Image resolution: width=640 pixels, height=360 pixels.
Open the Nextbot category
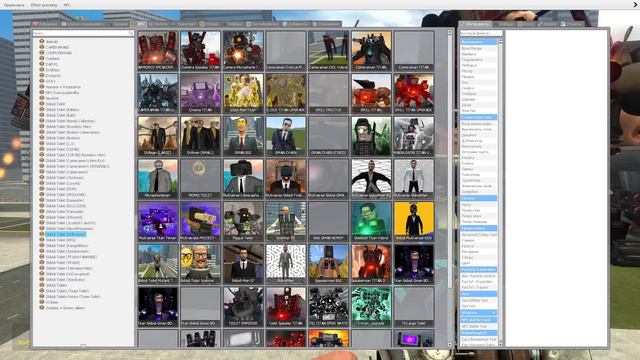point(52,98)
